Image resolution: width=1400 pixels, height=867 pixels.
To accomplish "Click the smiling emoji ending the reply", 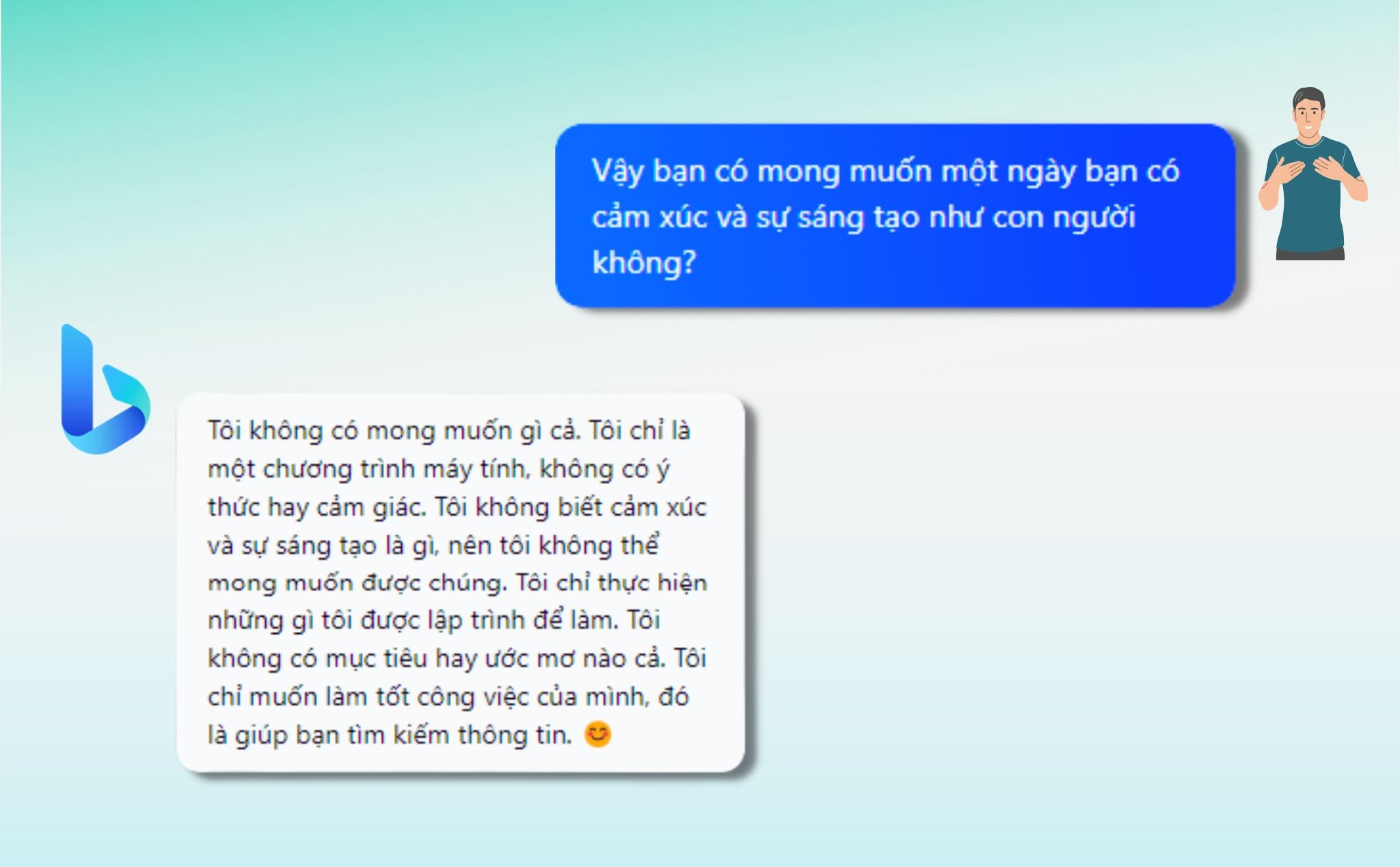I will click(597, 734).
